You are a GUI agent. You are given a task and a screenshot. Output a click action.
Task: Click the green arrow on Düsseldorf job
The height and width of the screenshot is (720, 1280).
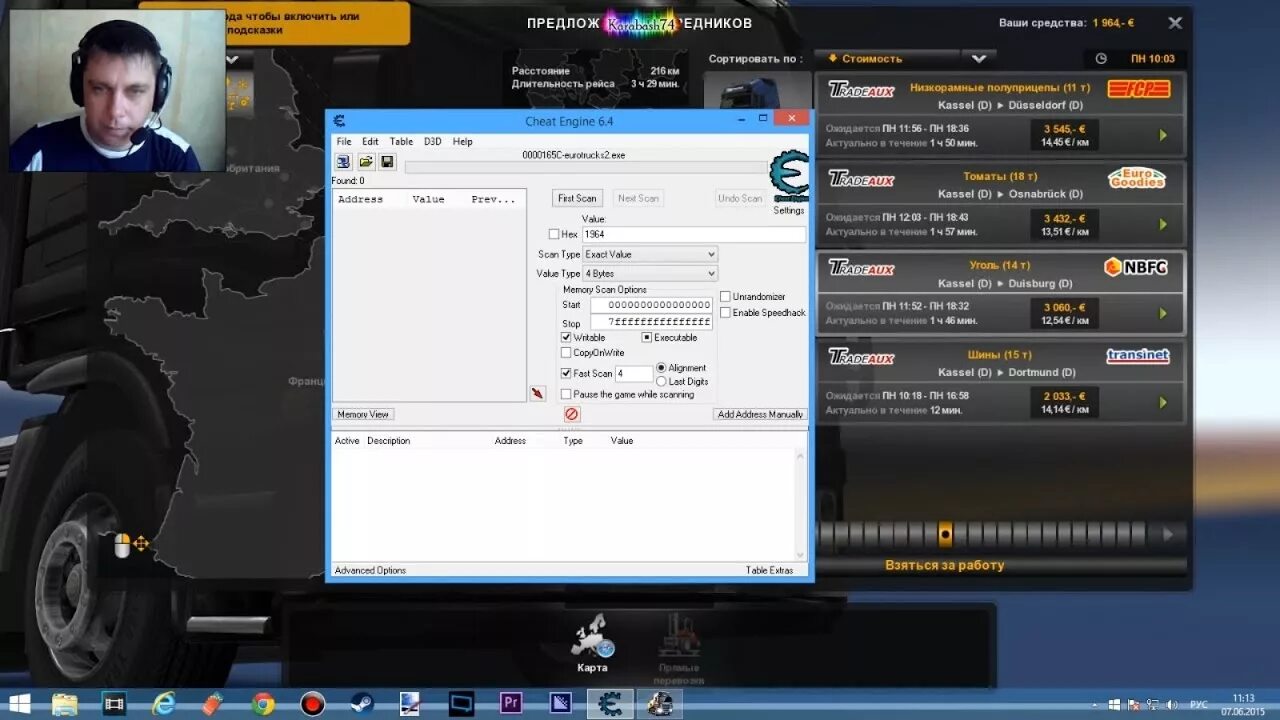(1163, 135)
